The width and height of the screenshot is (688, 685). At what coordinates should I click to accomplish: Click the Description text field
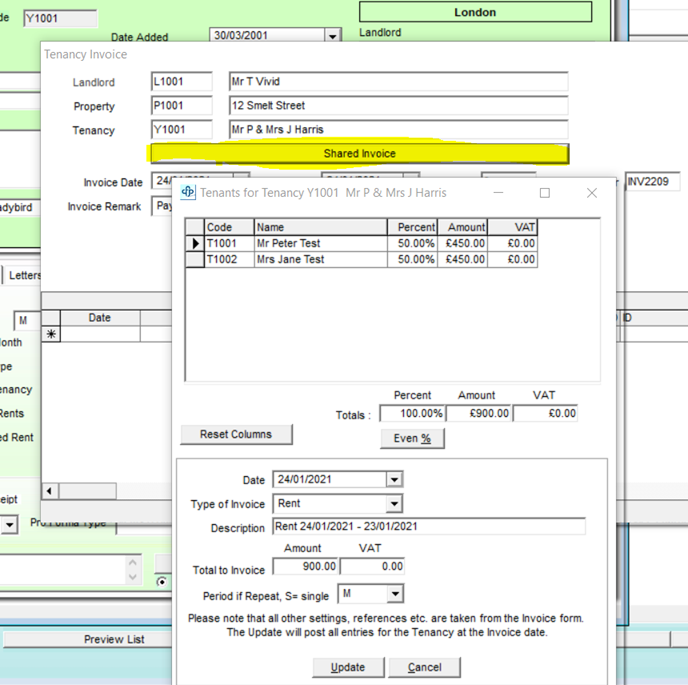(x=428, y=527)
